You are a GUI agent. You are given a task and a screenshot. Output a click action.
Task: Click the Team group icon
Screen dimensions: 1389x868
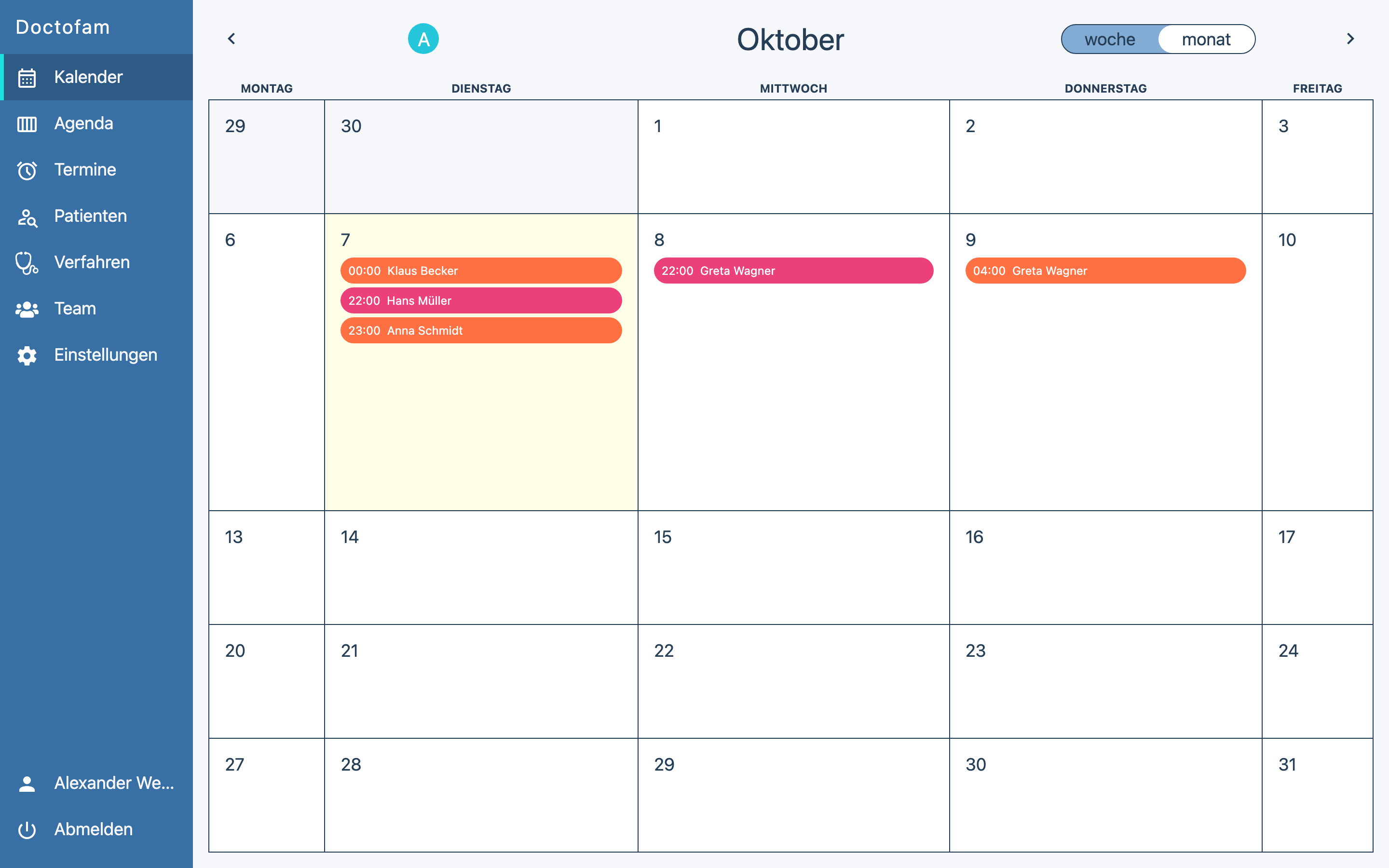(27, 310)
